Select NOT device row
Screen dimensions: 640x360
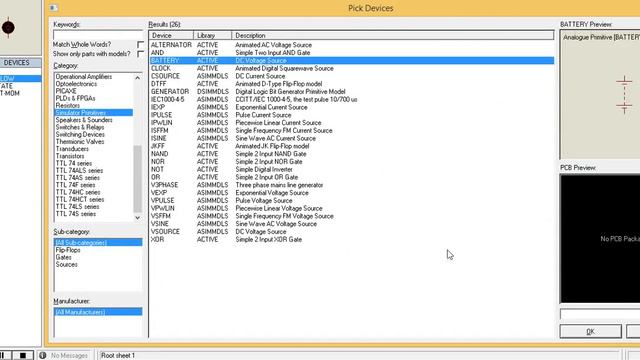[x=352, y=169]
